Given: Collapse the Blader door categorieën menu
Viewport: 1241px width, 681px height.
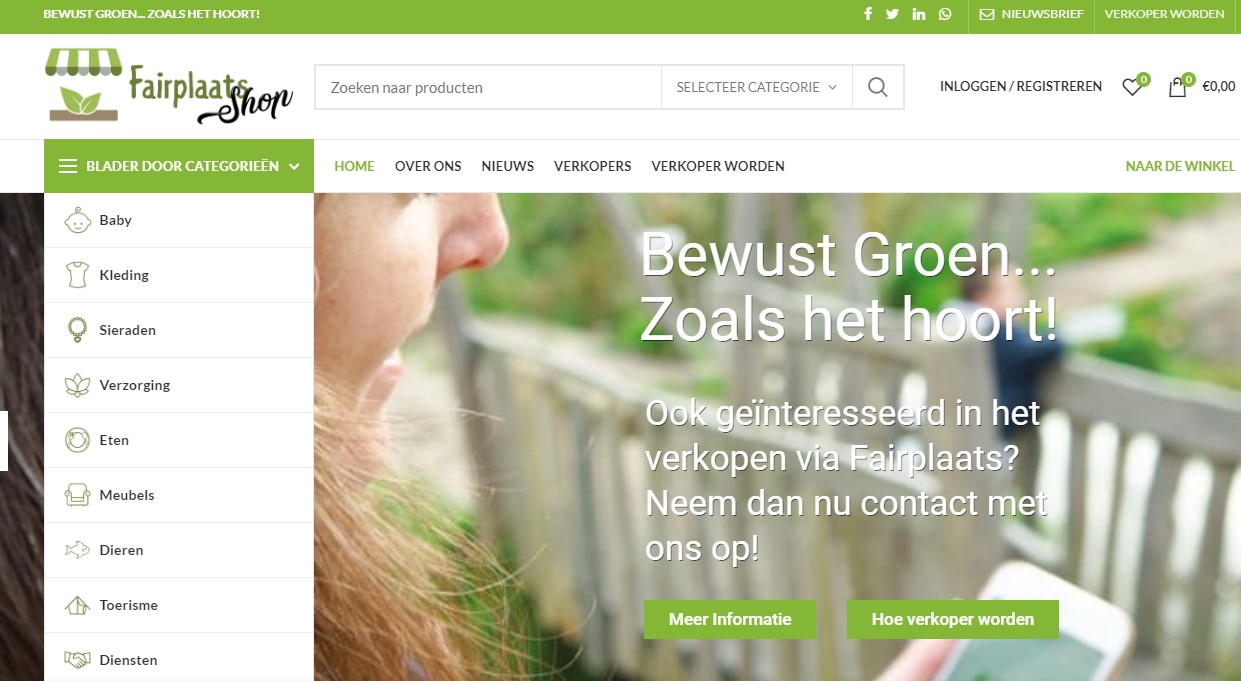Looking at the screenshot, I should tap(179, 166).
